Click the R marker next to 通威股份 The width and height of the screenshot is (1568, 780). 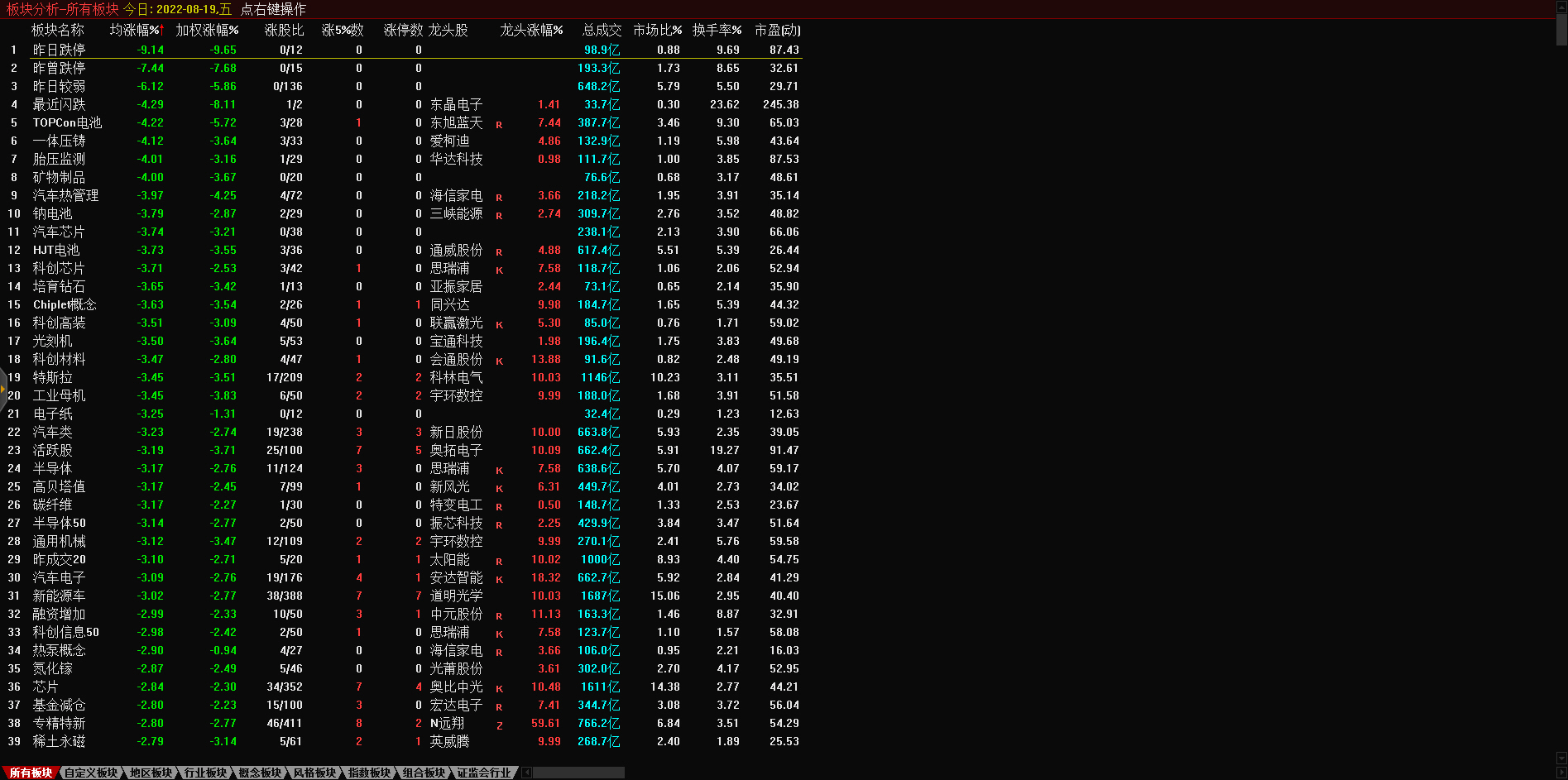(499, 252)
